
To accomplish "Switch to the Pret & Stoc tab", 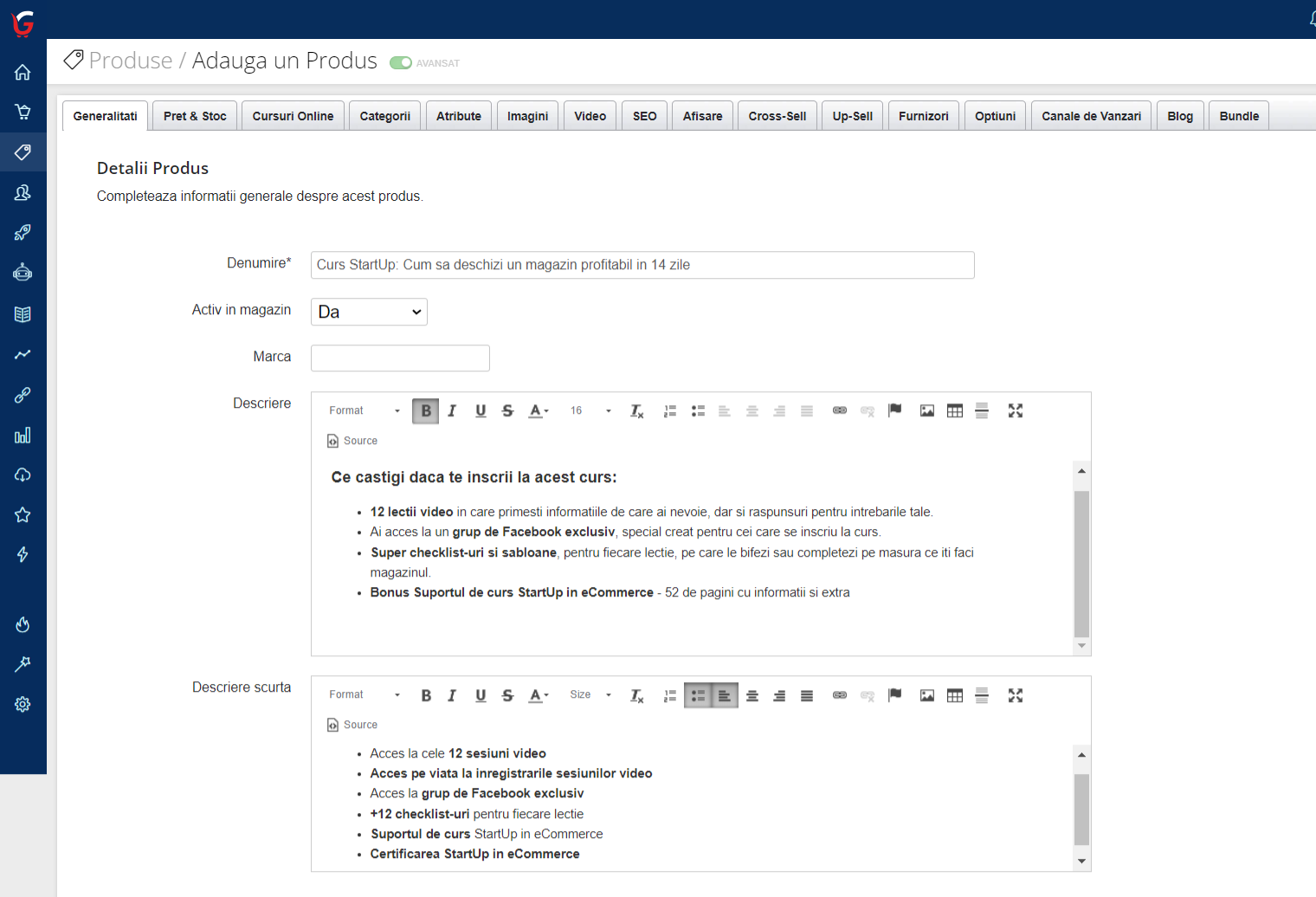I will [195, 116].
